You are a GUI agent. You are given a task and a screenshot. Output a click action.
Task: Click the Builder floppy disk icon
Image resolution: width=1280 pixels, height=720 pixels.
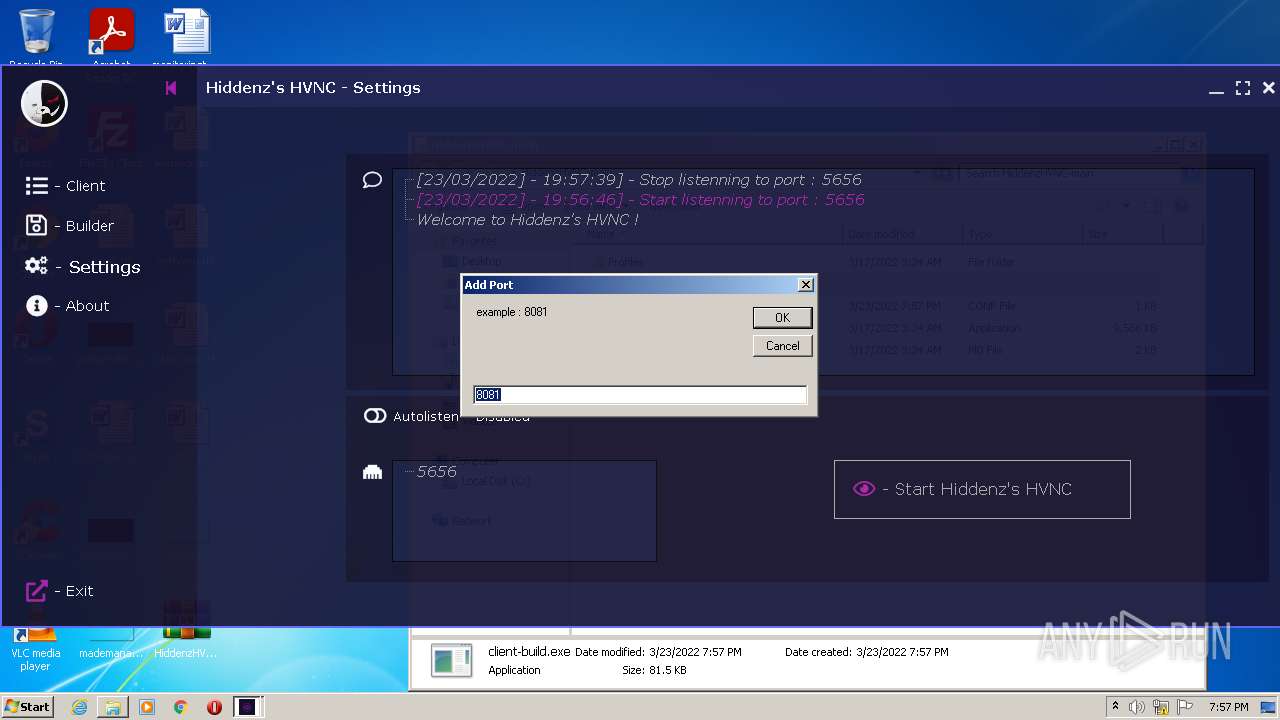(x=37, y=226)
